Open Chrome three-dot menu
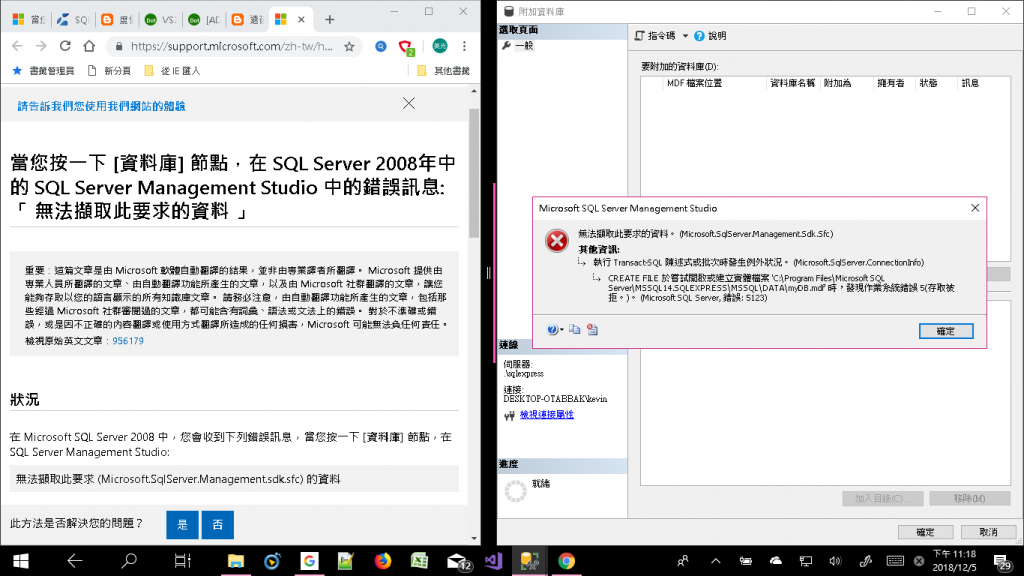1024x576 pixels. (x=464, y=46)
